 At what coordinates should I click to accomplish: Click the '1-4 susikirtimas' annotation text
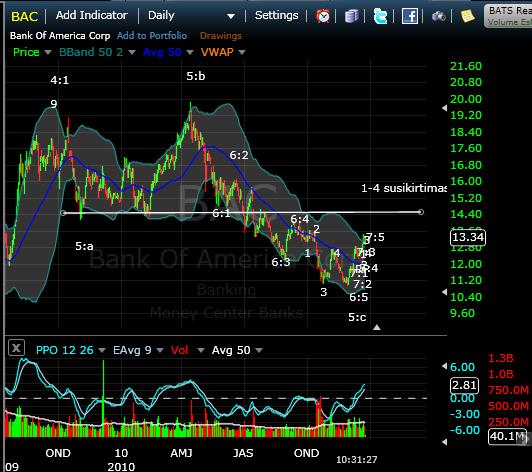(x=404, y=188)
